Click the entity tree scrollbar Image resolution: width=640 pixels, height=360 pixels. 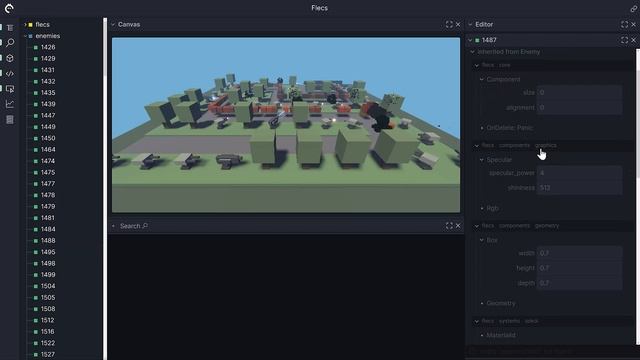[105, 47]
